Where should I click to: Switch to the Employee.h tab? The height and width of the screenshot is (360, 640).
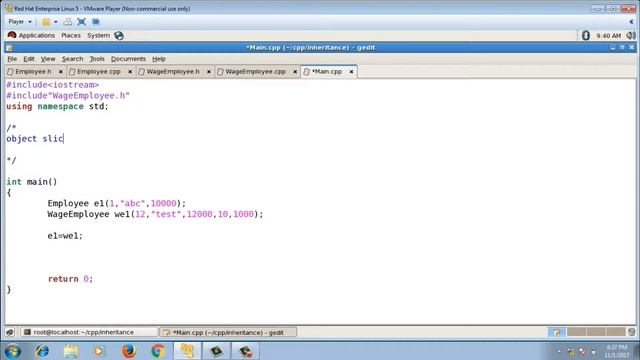click(x=33, y=71)
